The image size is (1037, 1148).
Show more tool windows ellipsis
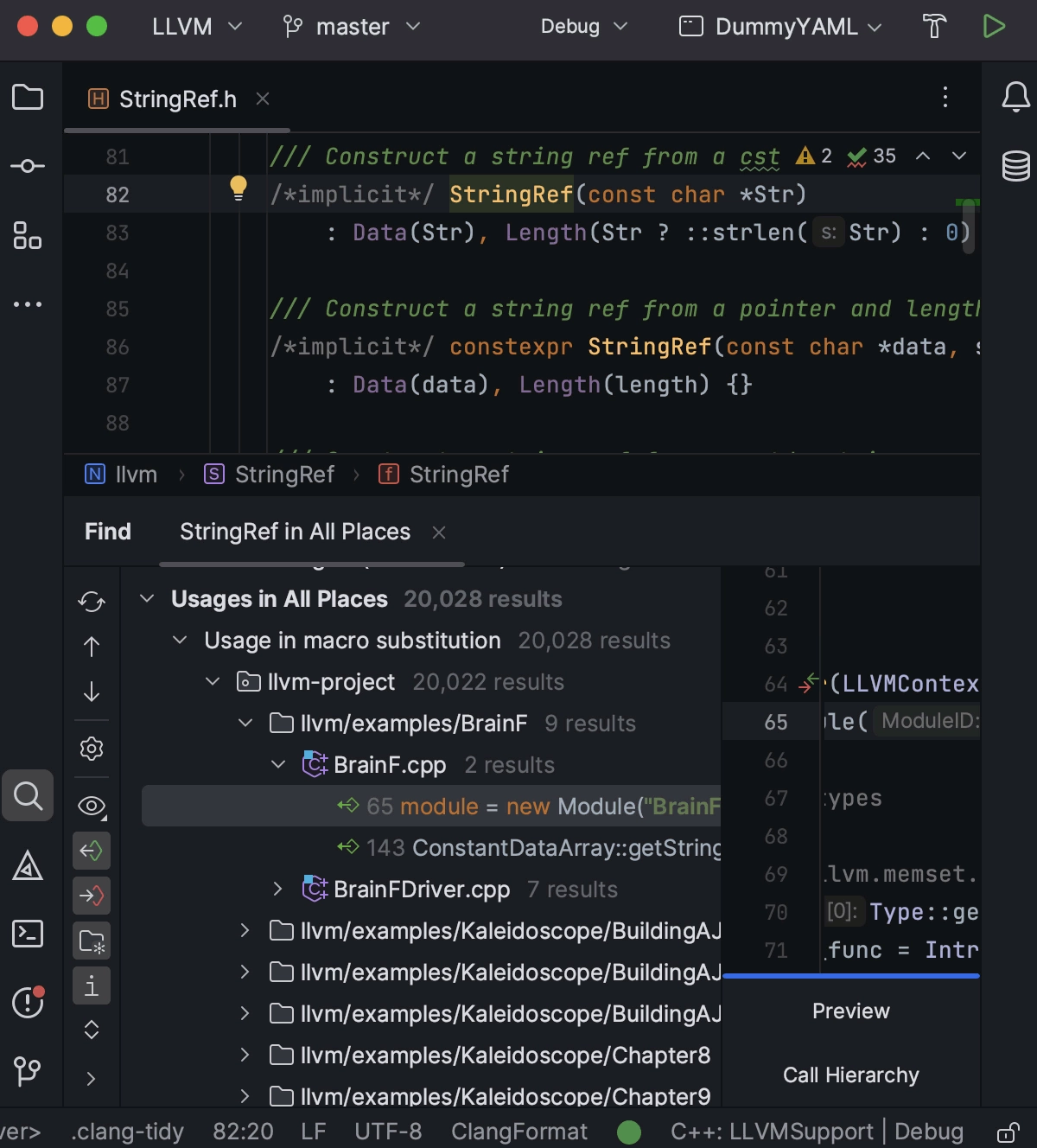coord(28,304)
